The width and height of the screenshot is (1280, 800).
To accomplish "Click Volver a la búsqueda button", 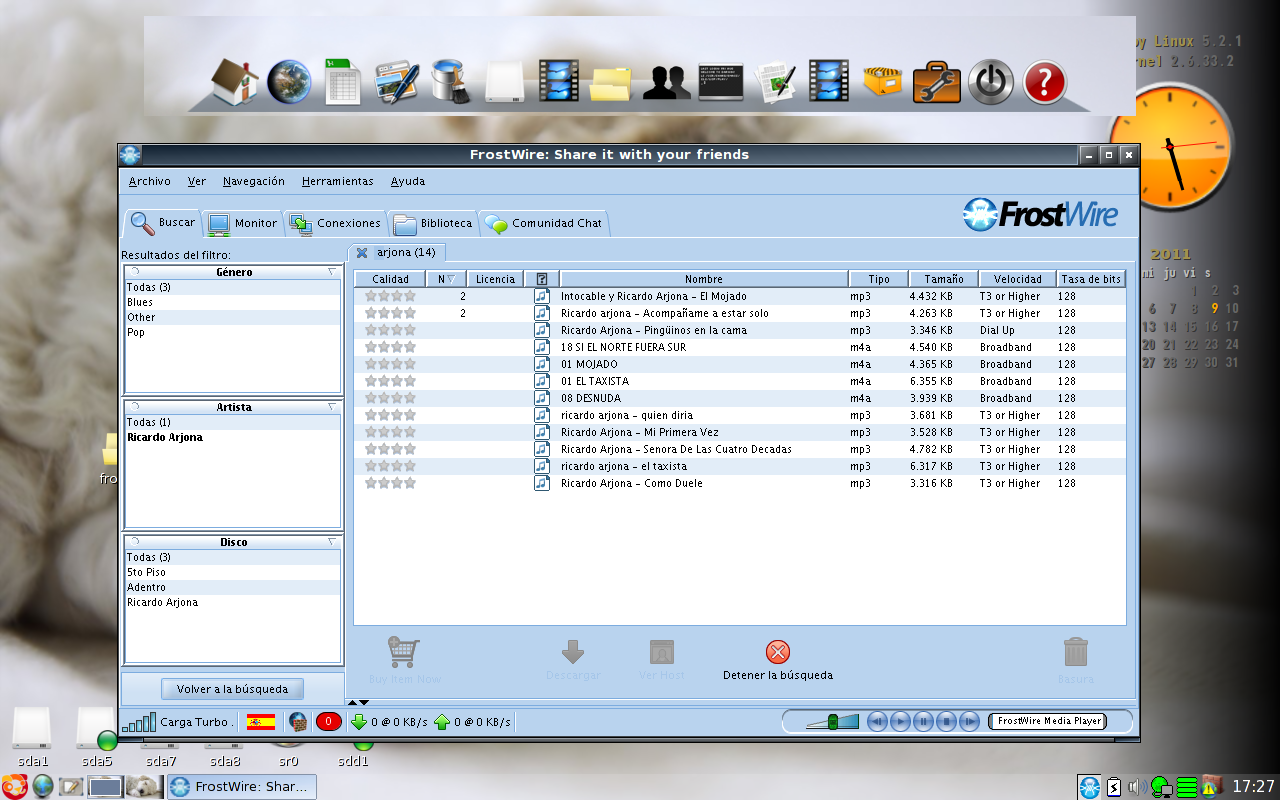I will pos(232,689).
